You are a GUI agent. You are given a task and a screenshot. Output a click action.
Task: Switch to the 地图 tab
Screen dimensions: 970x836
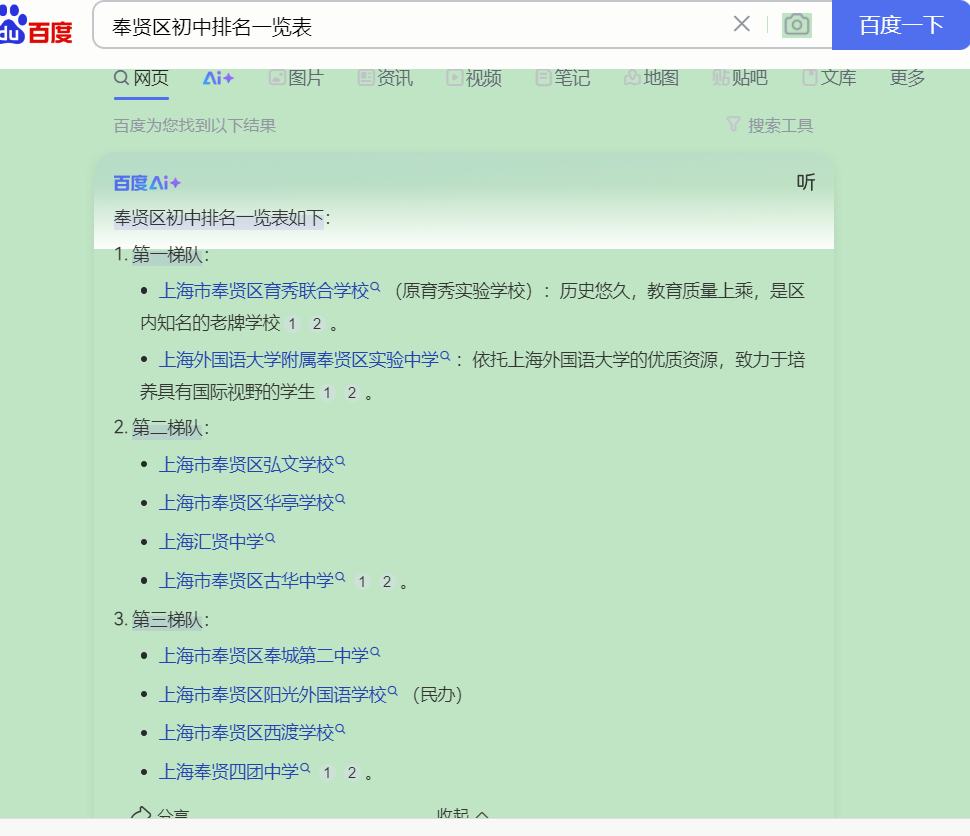pyautogui.click(x=651, y=78)
